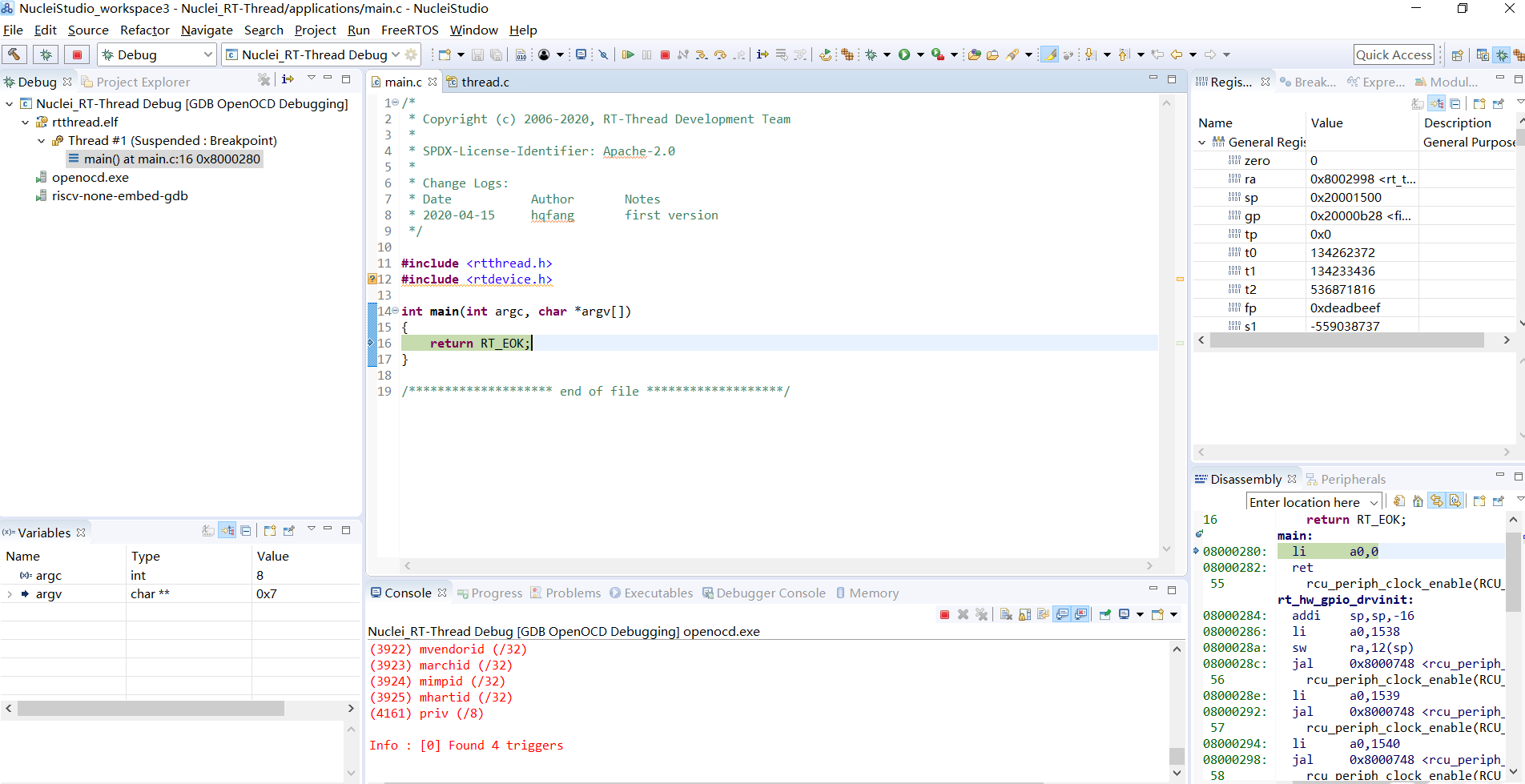
Task: Select main() stack frame at main.c:16
Action: click(x=171, y=159)
